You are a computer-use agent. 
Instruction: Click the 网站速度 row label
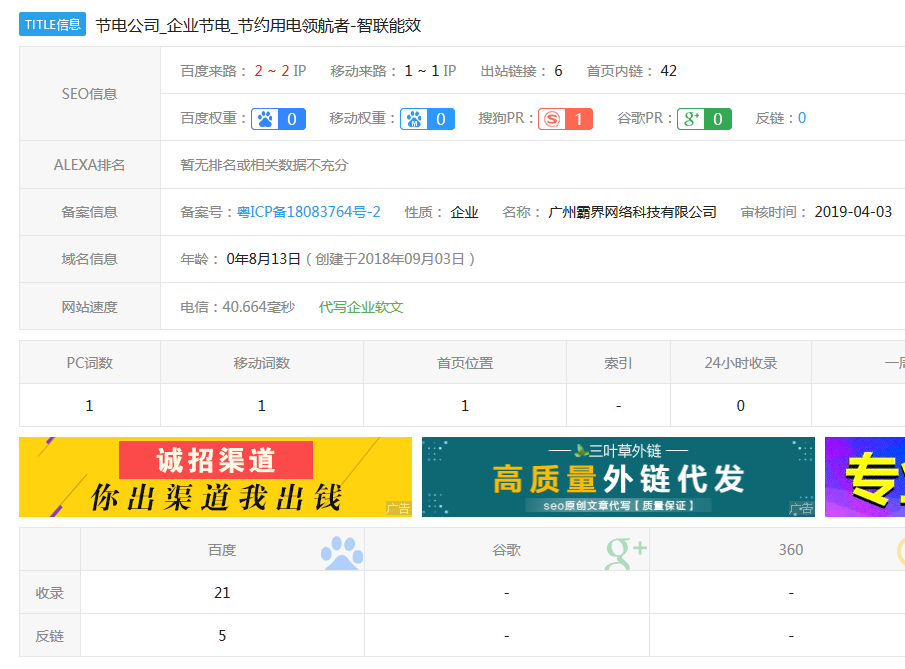(89, 307)
